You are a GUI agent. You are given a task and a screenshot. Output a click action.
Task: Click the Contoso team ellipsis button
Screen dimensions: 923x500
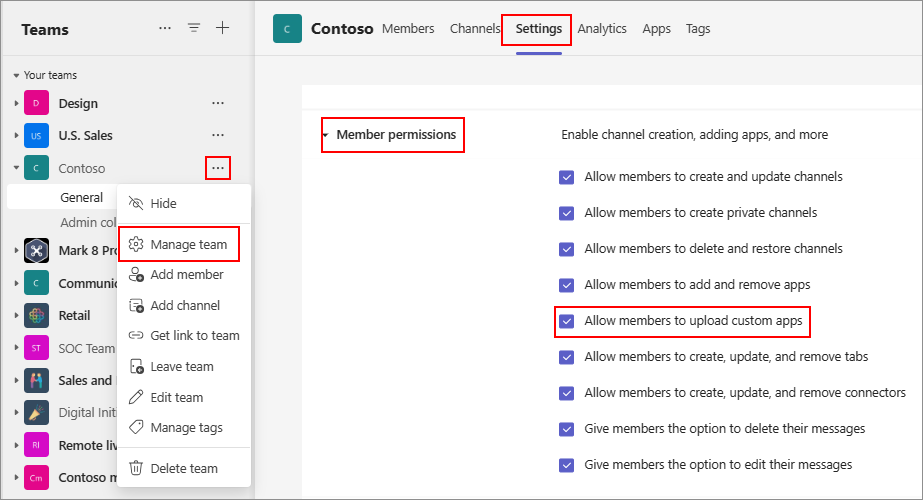click(x=217, y=168)
